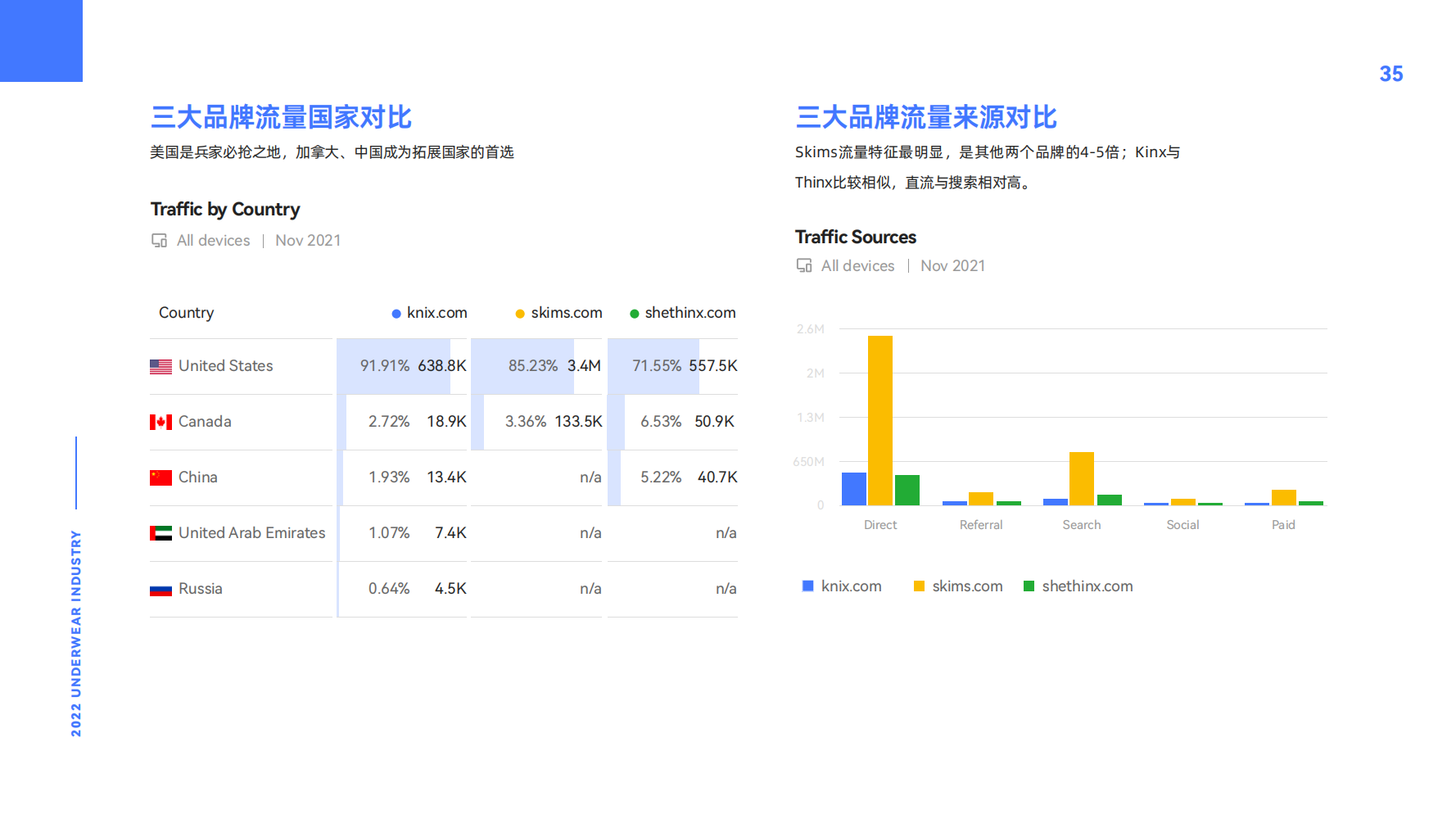Click the 91.91% value for knix.com
The height and width of the screenshot is (819, 1456).
pos(385,366)
